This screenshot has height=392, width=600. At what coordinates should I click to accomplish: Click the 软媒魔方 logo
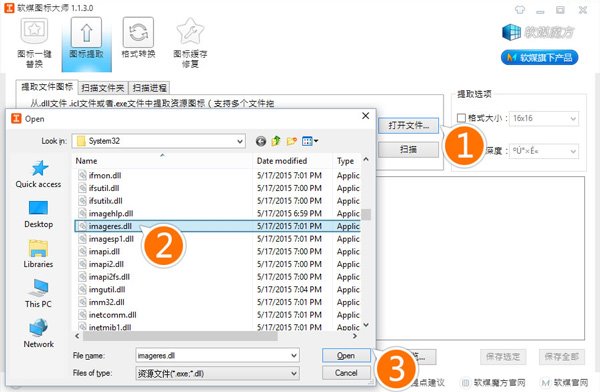click(x=538, y=32)
